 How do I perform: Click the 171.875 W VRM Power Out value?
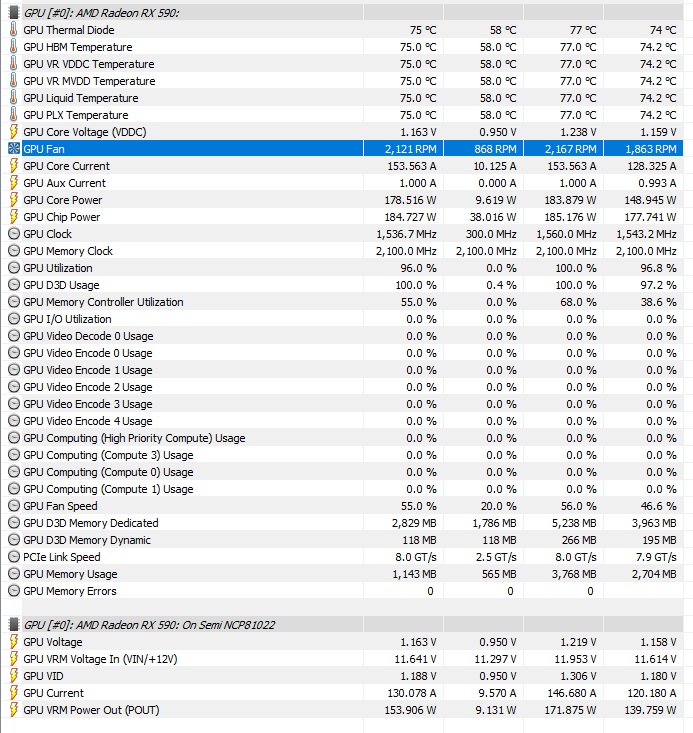tap(570, 710)
